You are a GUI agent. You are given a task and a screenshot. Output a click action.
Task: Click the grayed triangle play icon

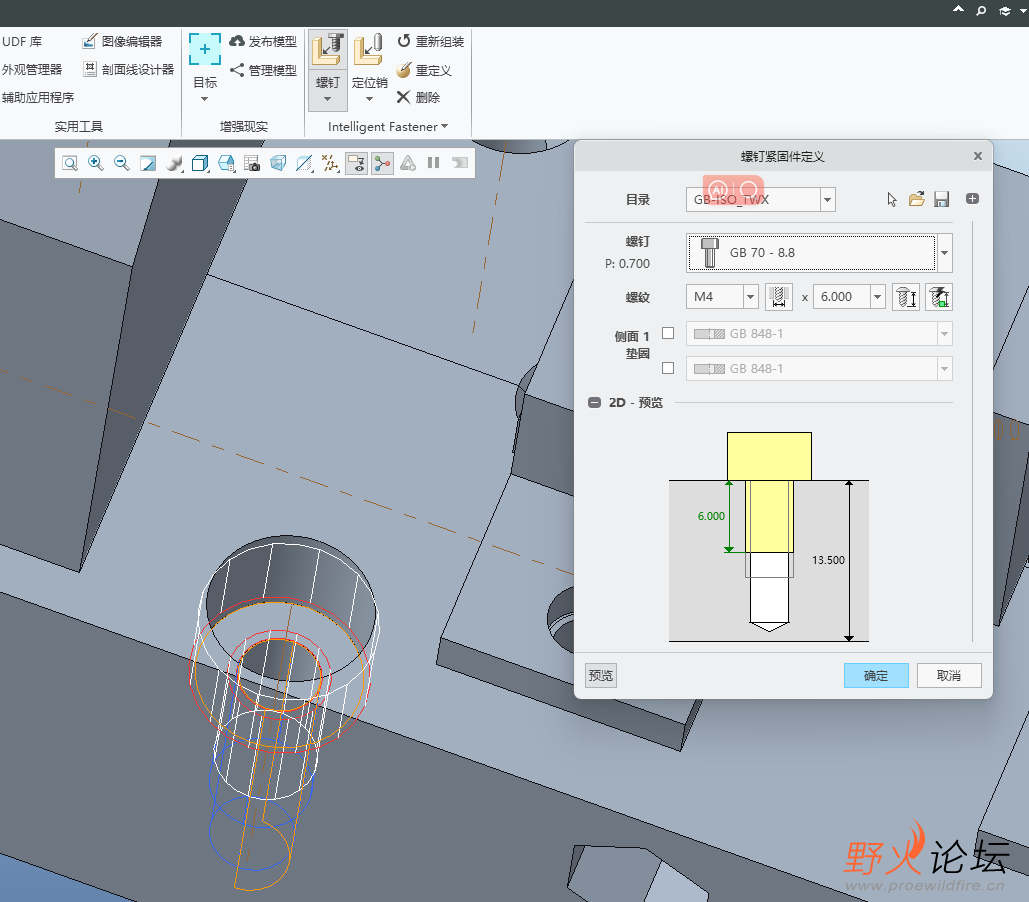coord(408,163)
